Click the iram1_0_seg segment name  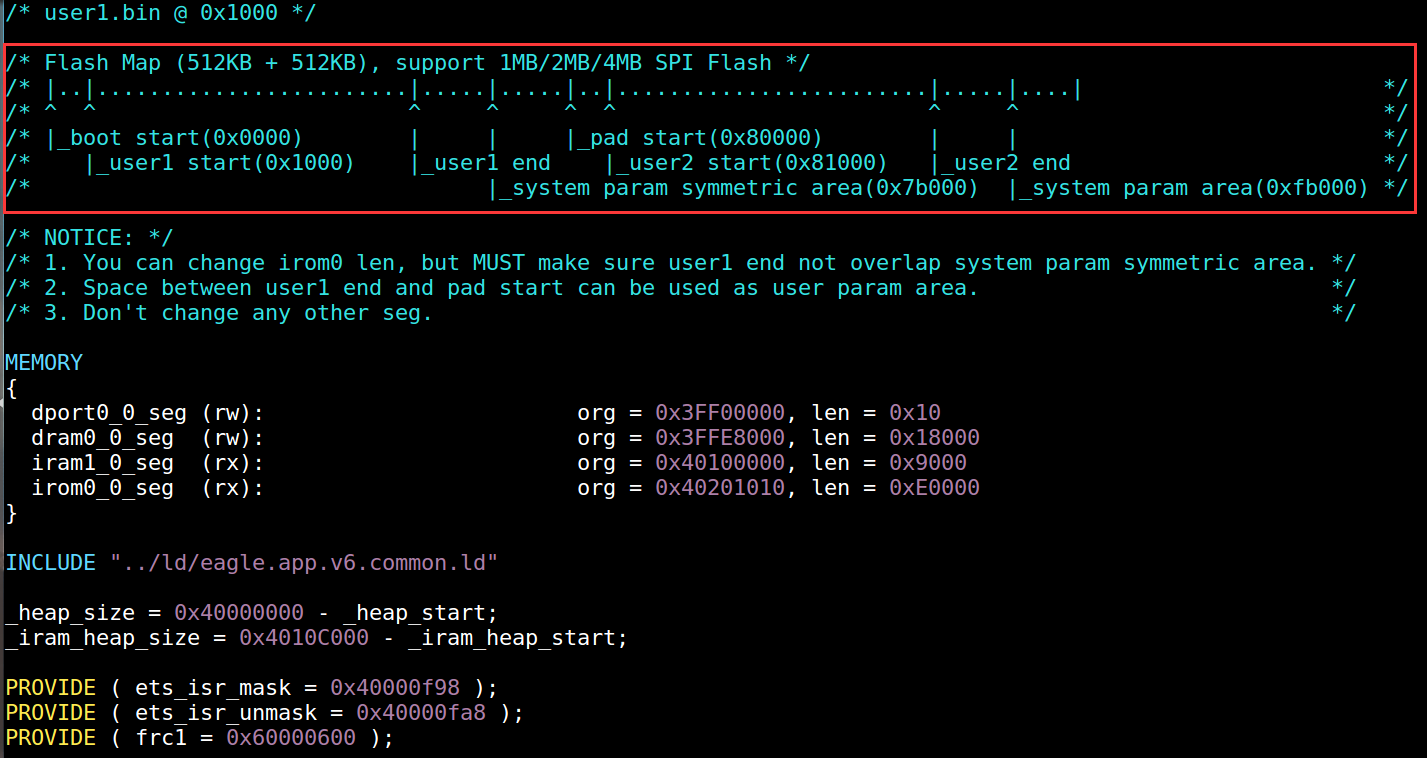tap(102, 462)
